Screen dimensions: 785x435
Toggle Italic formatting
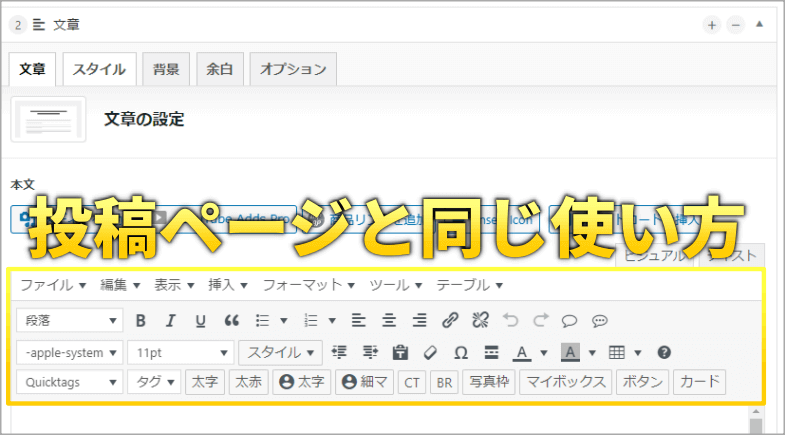[170, 320]
